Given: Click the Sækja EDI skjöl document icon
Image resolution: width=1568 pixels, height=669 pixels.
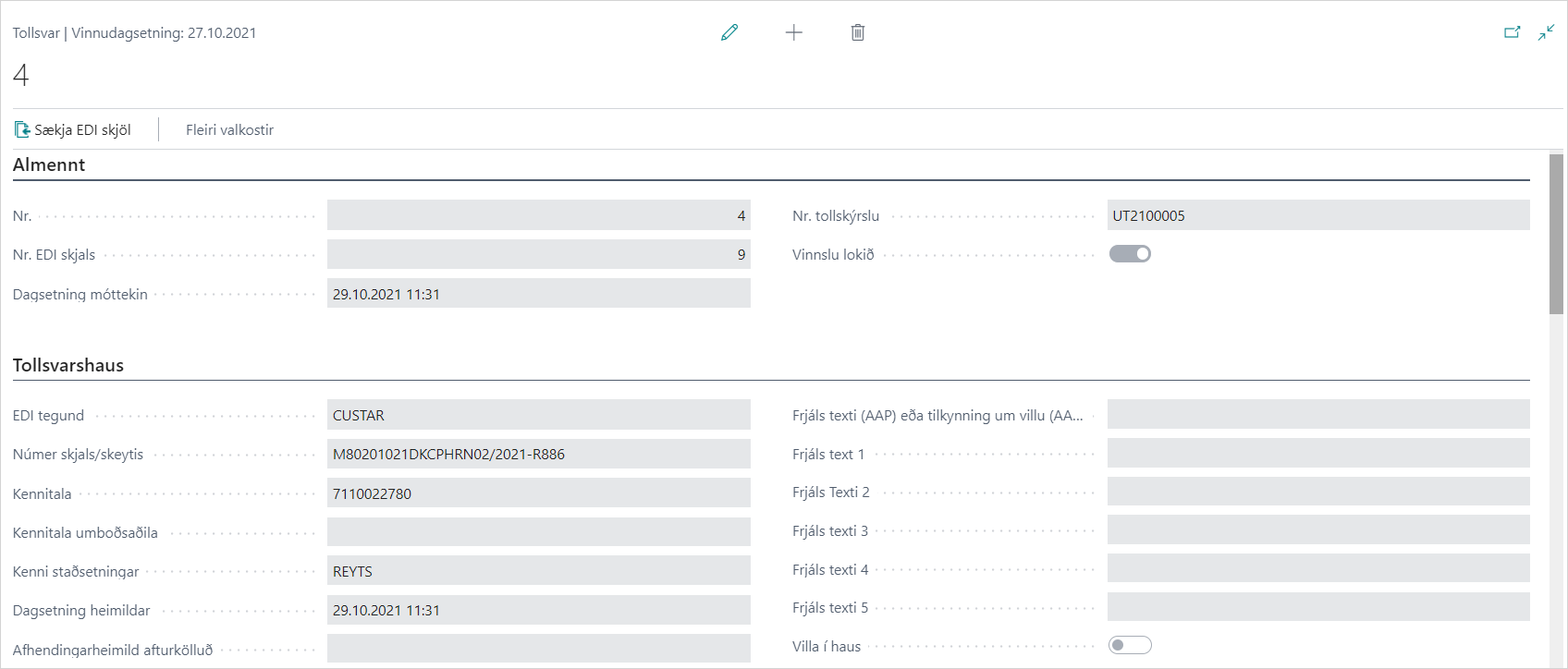Looking at the screenshot, I should pyautogui.click(x=22, y=130).
